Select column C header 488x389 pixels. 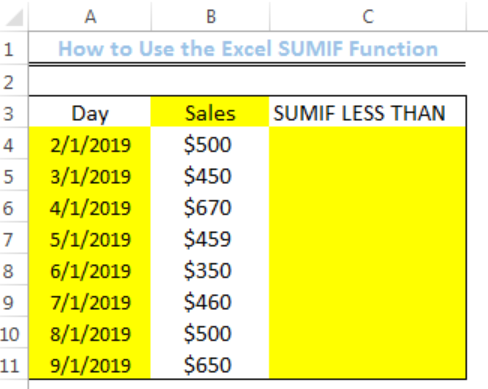pos(368,16)
